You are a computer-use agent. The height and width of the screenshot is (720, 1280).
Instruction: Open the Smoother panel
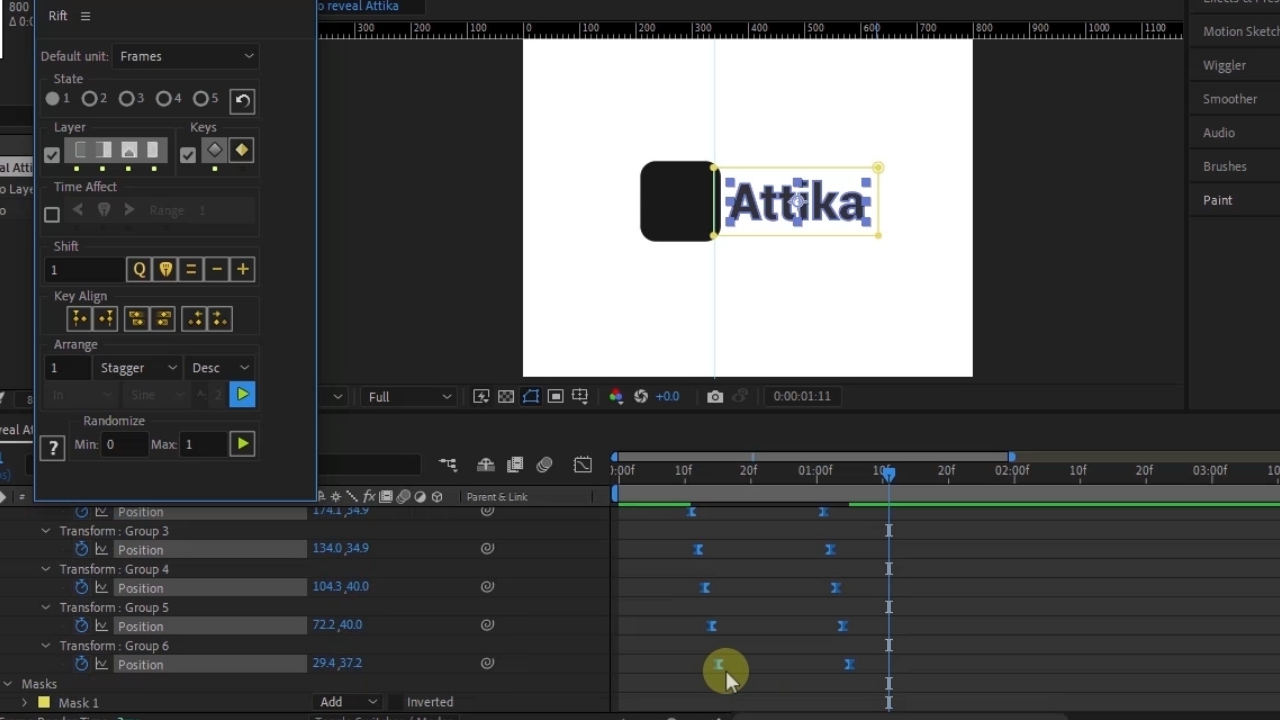(1230, 99)
